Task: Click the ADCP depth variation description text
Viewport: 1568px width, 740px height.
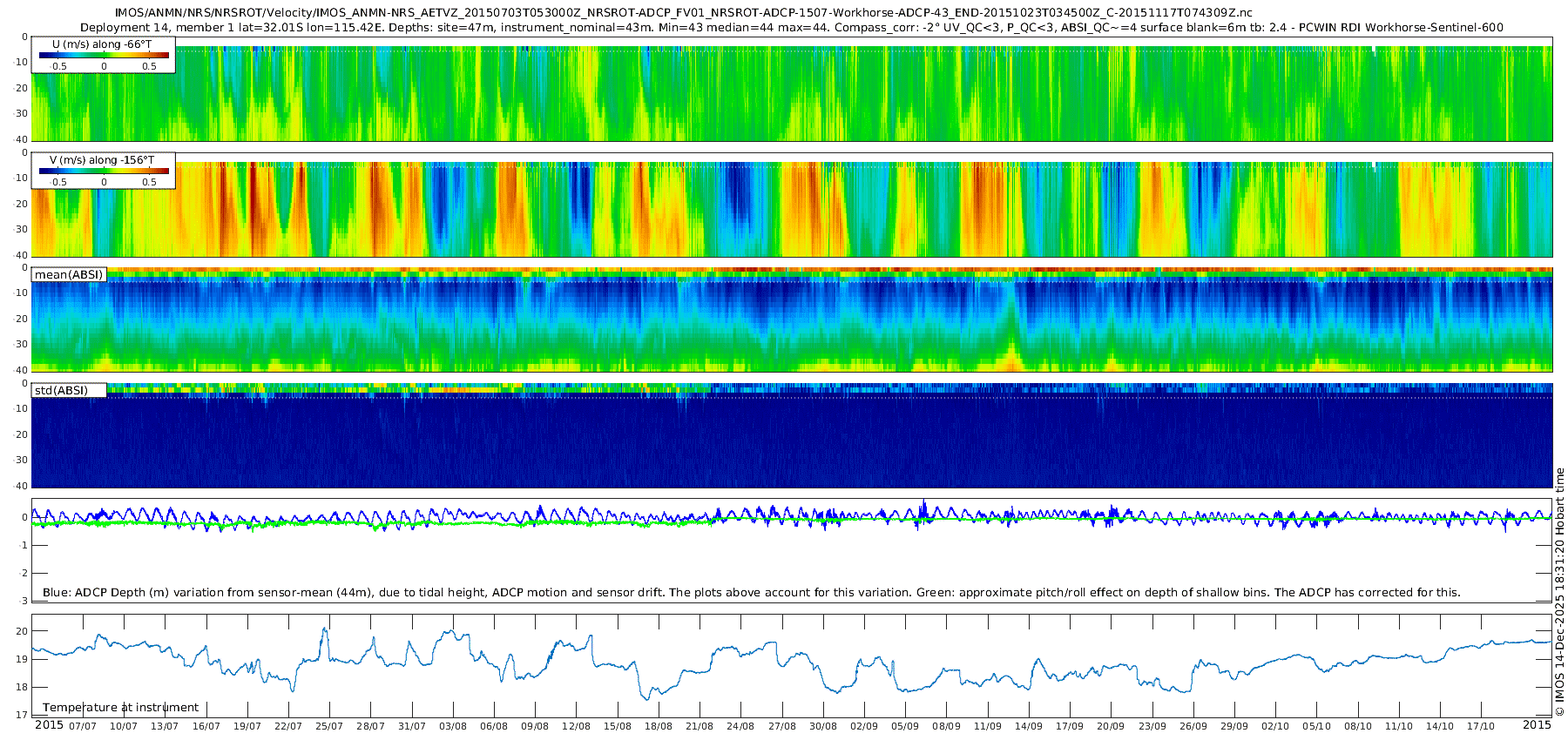Action: point(751,593)
